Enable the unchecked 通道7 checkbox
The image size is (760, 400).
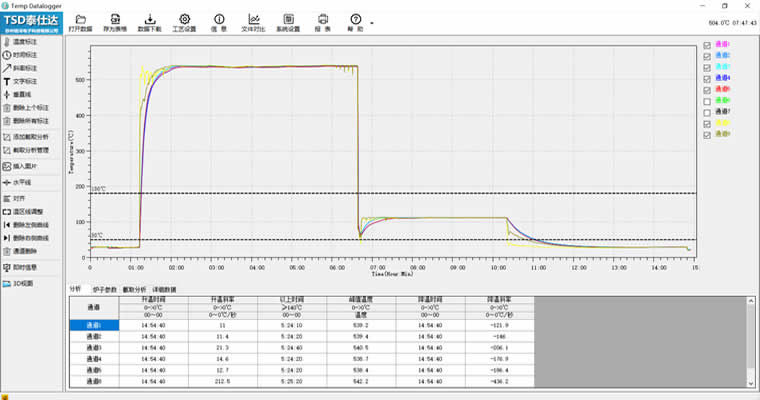(x=708, y=112)
